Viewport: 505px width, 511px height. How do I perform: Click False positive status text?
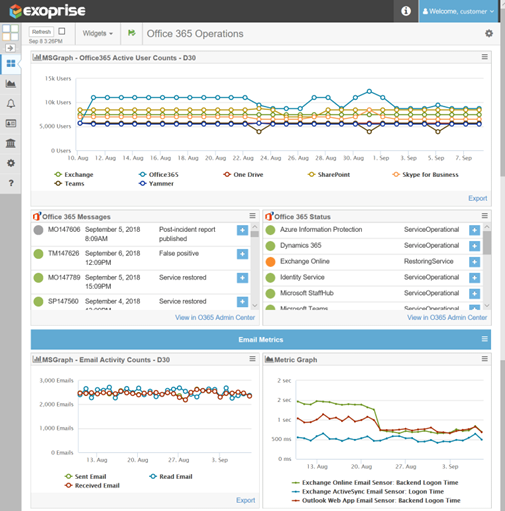pyautogui.click(x=179, y=254)
